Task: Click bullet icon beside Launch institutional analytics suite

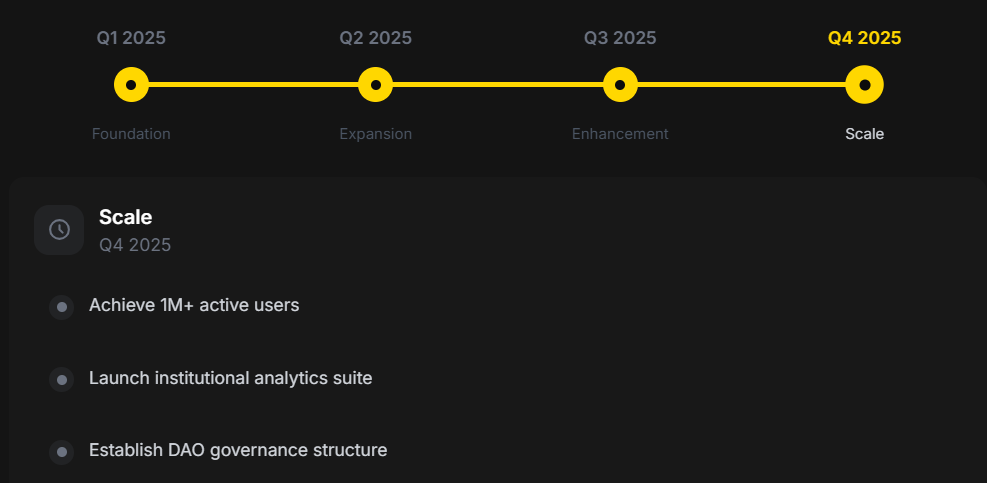Action: point(62,380)
